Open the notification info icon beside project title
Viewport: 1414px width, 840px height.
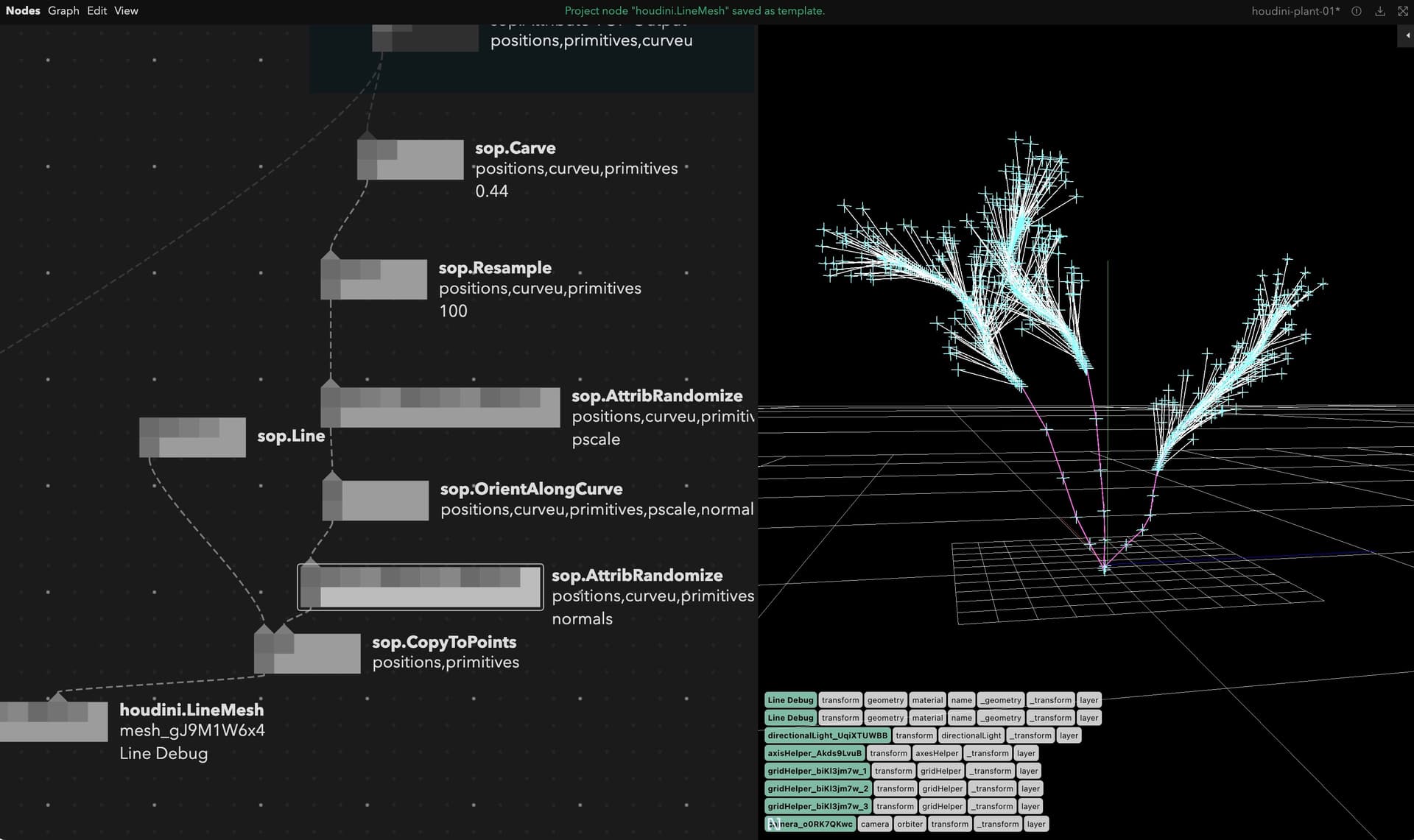point(1356,11)
